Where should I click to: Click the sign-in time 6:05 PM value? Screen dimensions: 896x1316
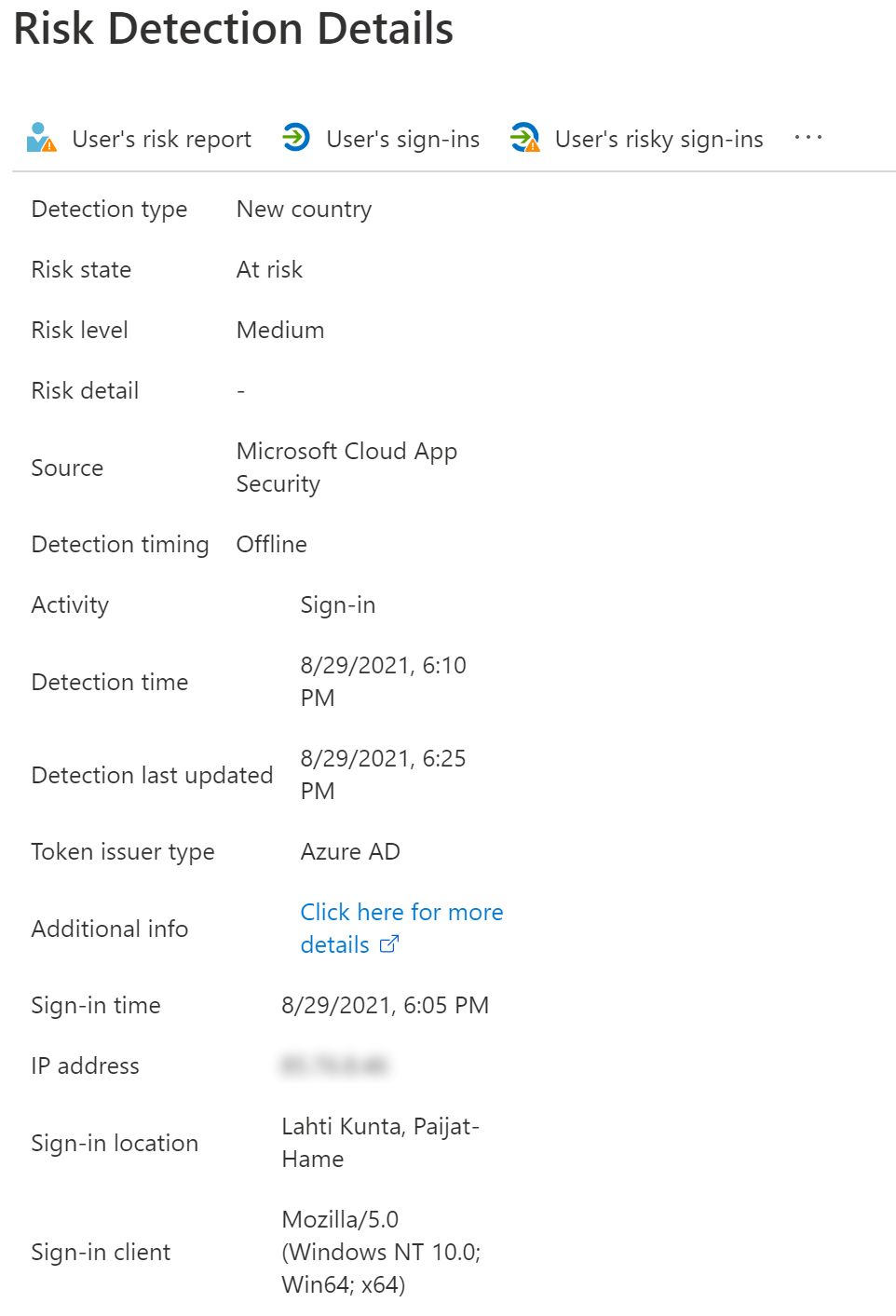pos(385,1006)
